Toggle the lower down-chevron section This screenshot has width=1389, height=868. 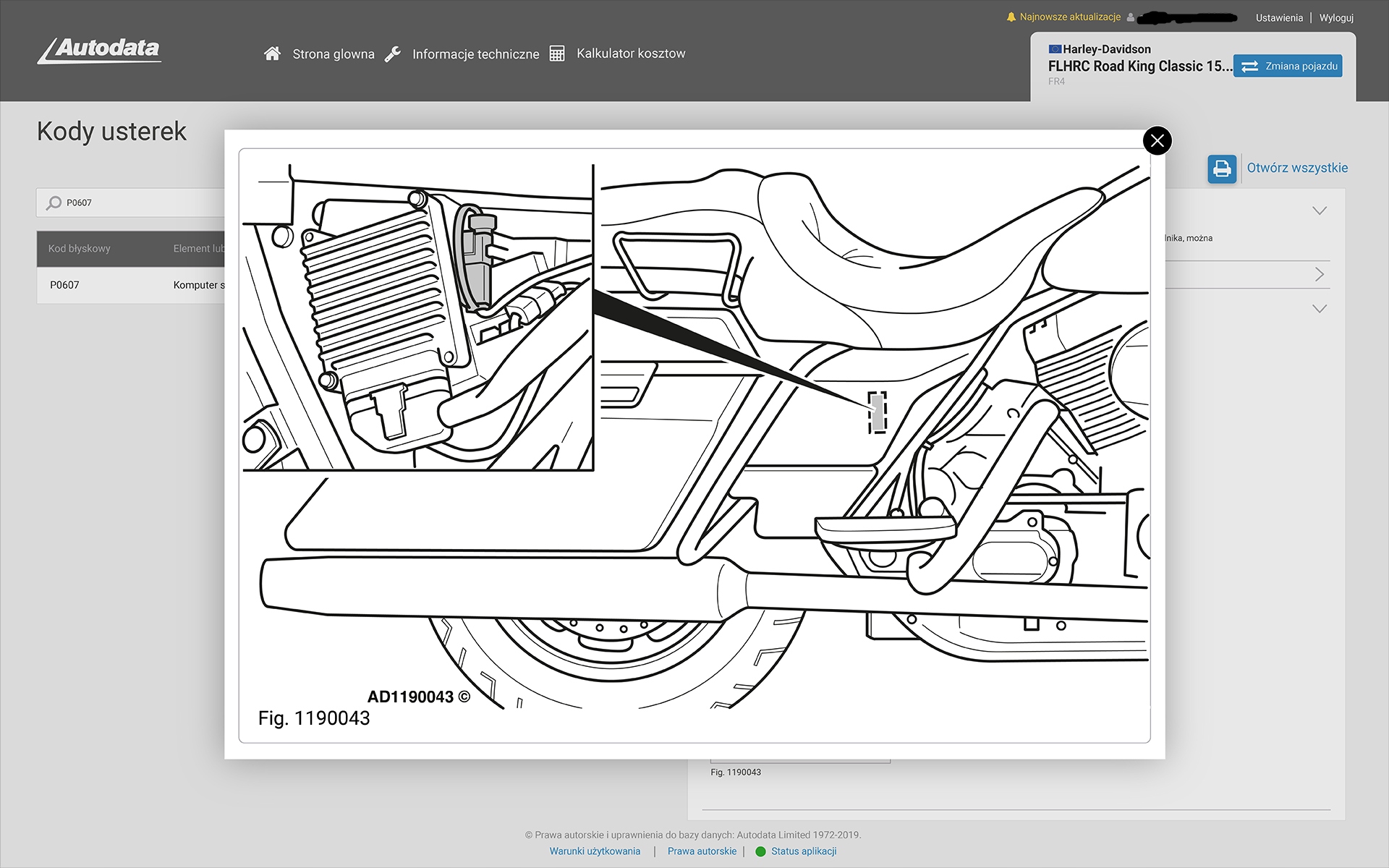tap(1319, 309)
